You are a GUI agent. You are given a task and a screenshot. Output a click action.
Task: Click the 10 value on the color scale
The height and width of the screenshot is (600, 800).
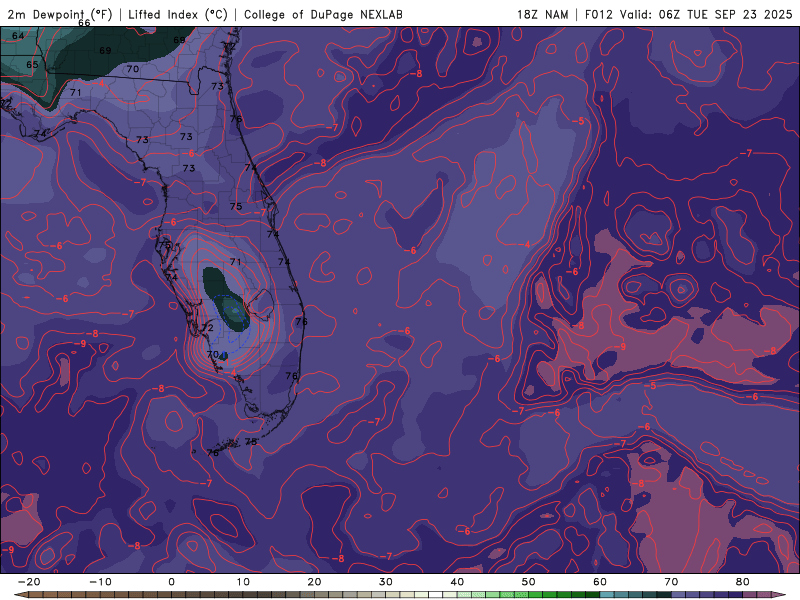coord(243,582)
